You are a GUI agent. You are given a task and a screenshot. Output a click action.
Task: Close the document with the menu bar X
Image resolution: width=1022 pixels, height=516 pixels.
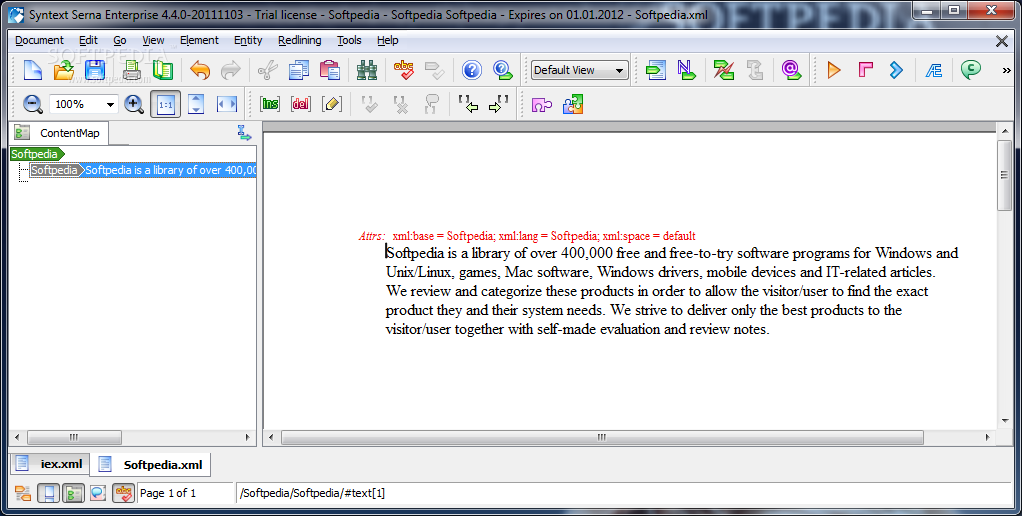tap(1002, 41)
